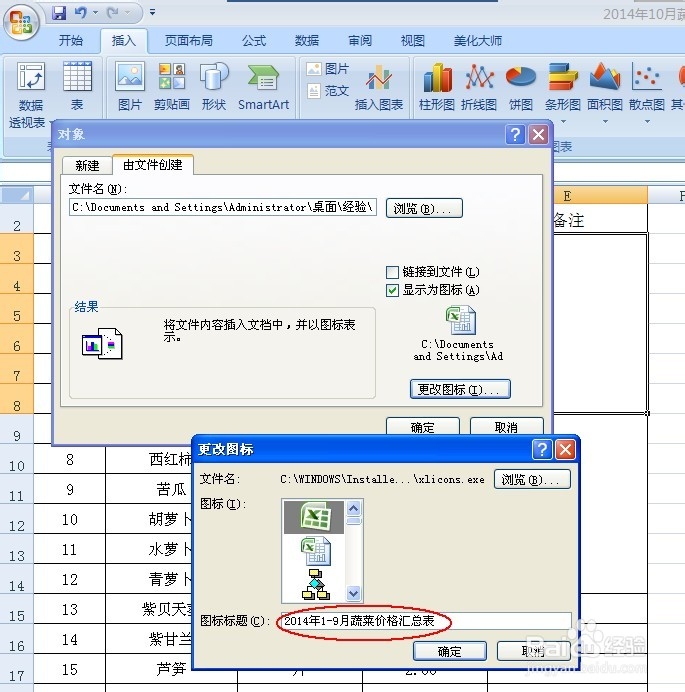Open the shapes gallery (形状)
The image size is (685, 692).
(214, 86)
